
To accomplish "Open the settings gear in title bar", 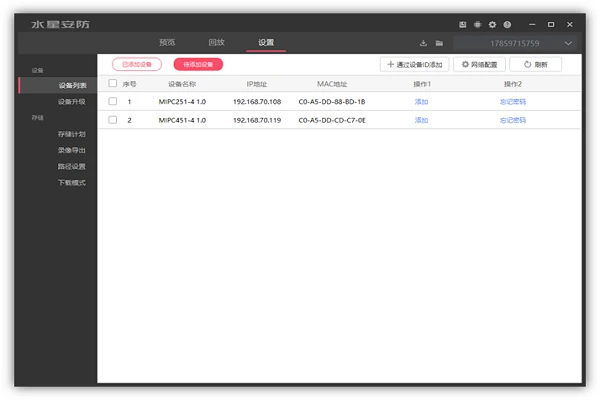I will pos(492,24).
